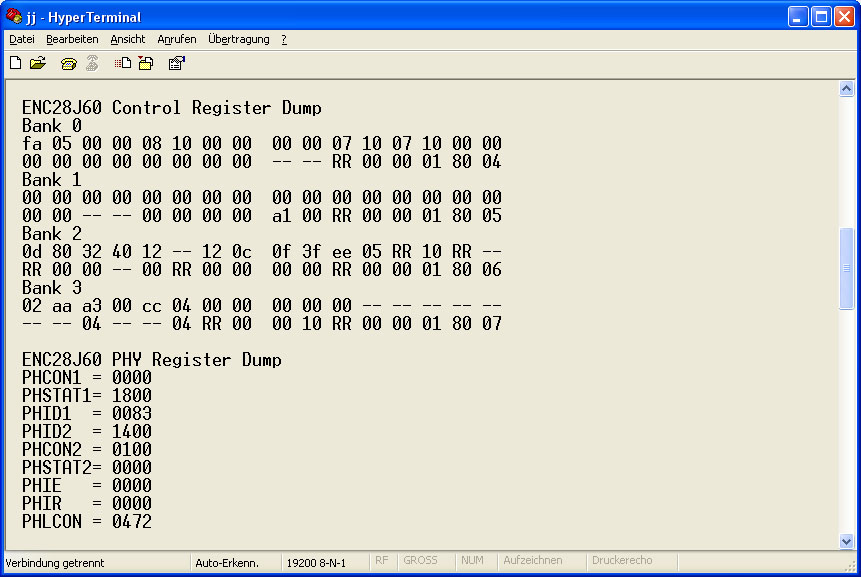Click the HyperTerminal title bar app icon
The image size is (861, 577).
14,17
